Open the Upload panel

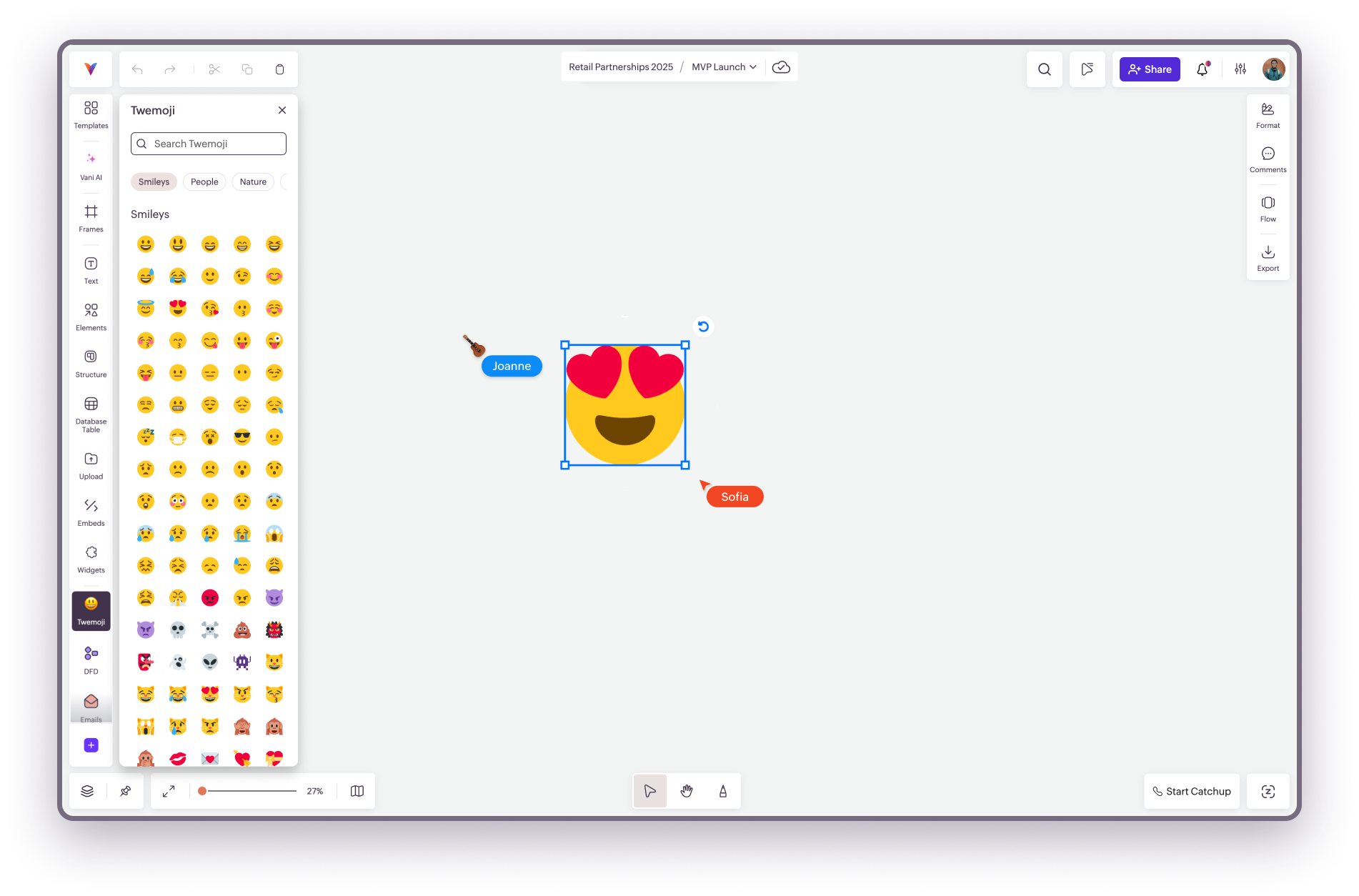tap(91, 466)
